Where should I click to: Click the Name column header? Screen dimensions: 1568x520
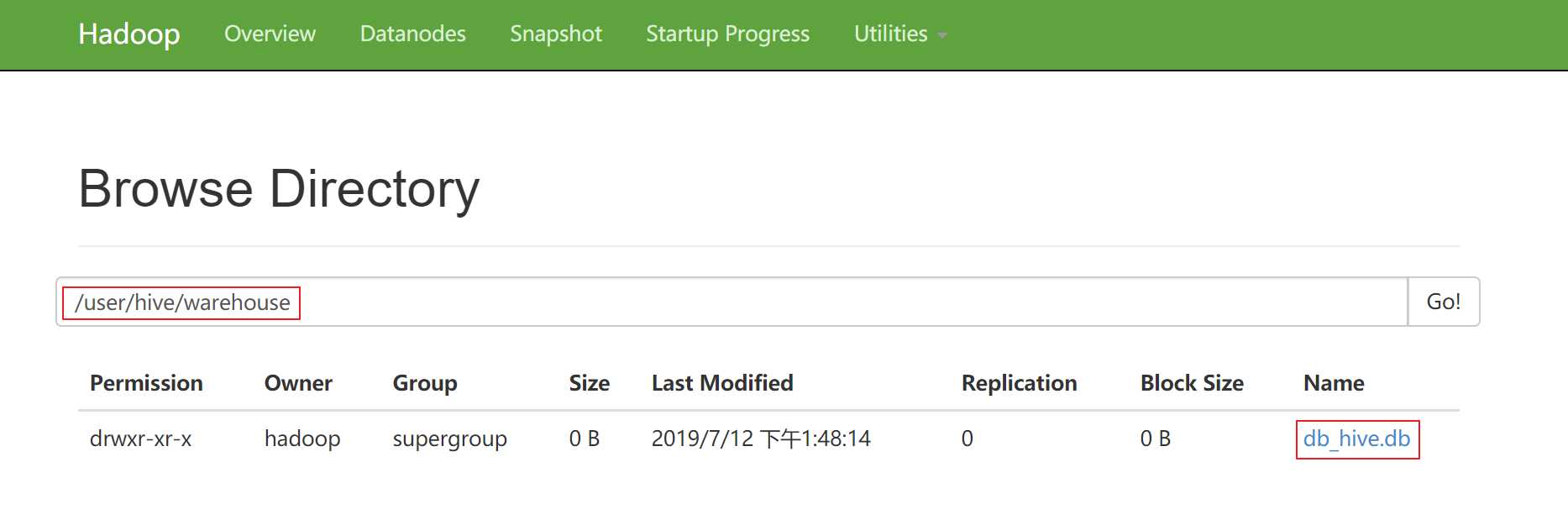[x=1334, y=383]
